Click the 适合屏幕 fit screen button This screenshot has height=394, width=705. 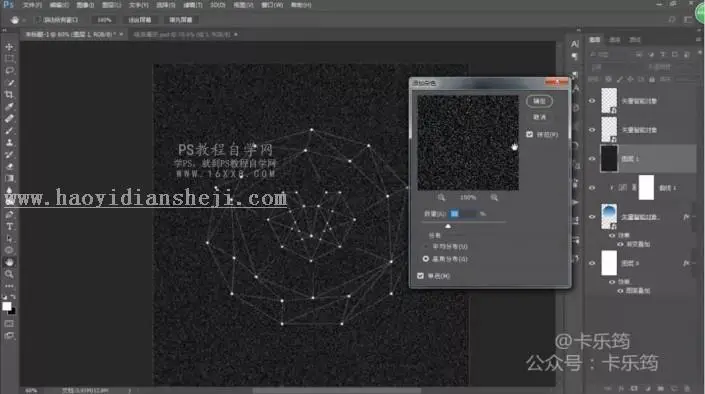[140, 20]
